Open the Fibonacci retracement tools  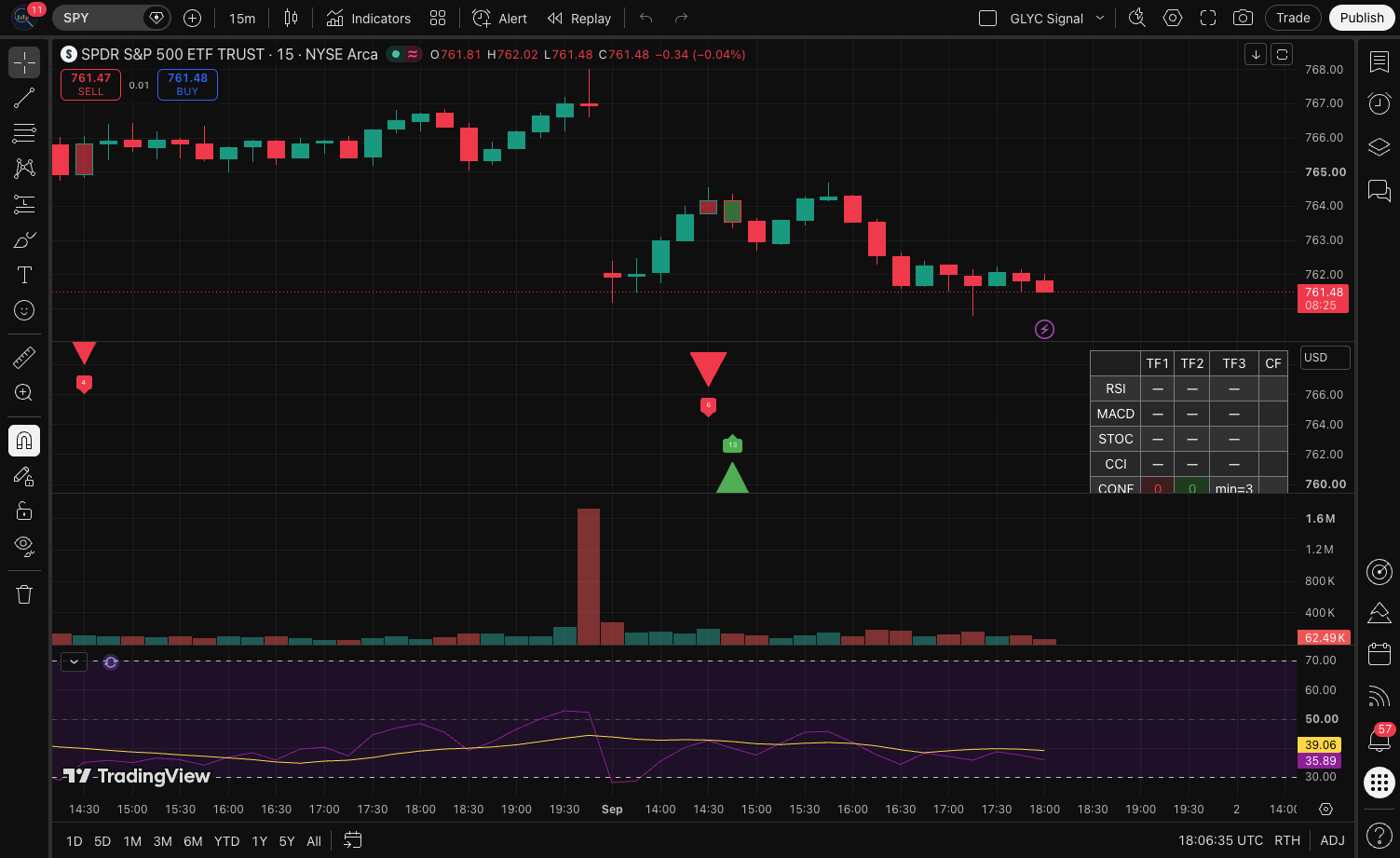pos(24,133)
